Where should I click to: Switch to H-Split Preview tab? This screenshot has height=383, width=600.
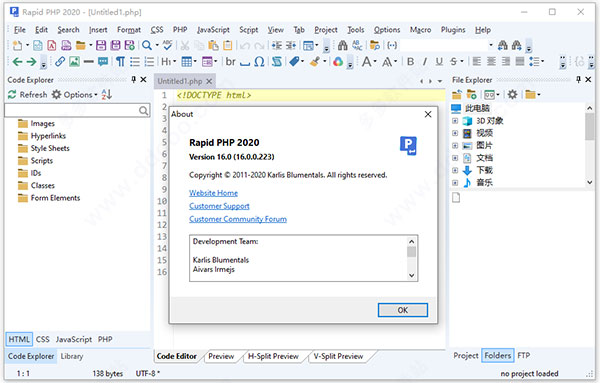click(x=273, y=356)
